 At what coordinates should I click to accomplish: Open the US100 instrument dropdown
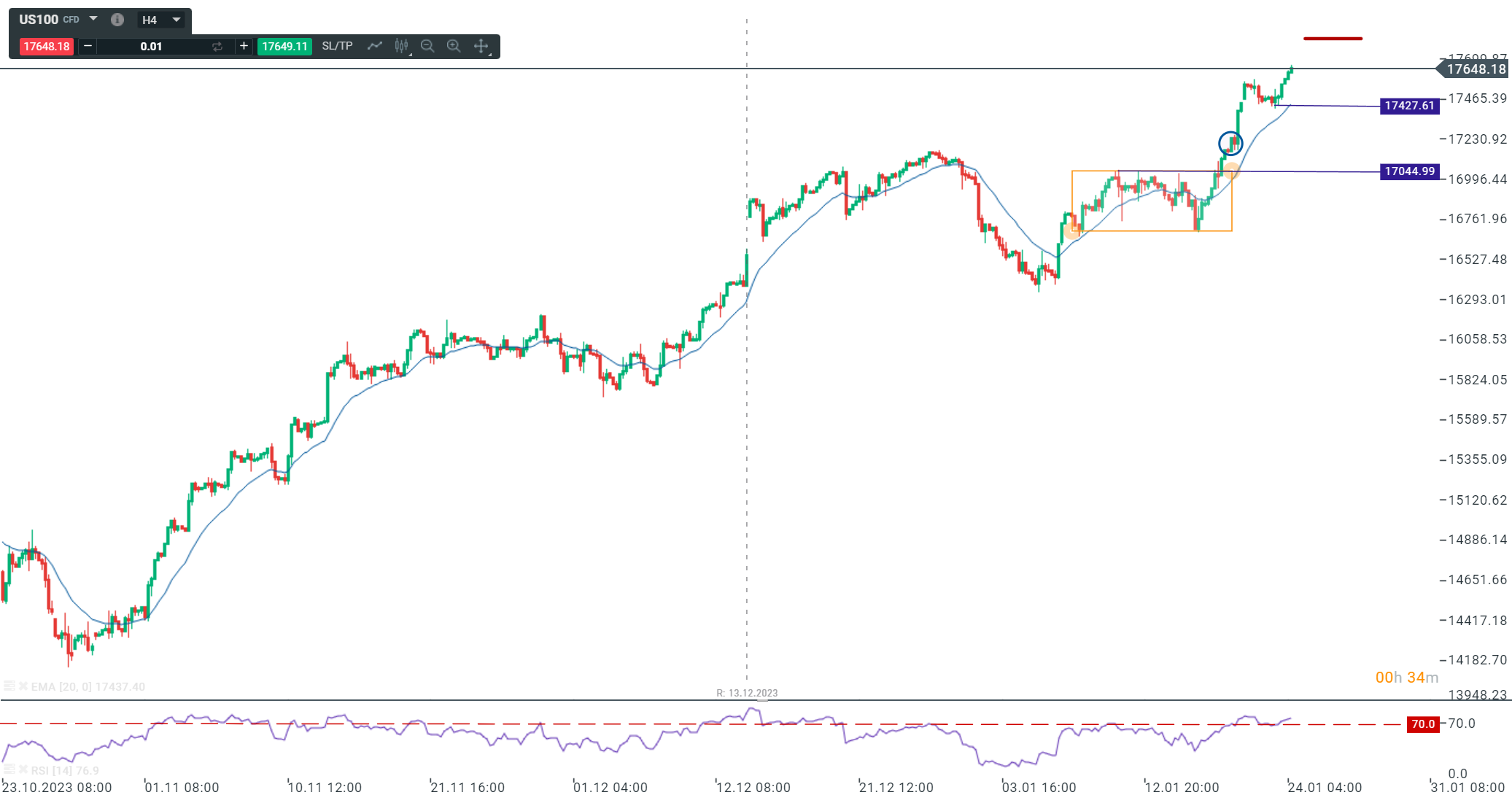(92, 19)
